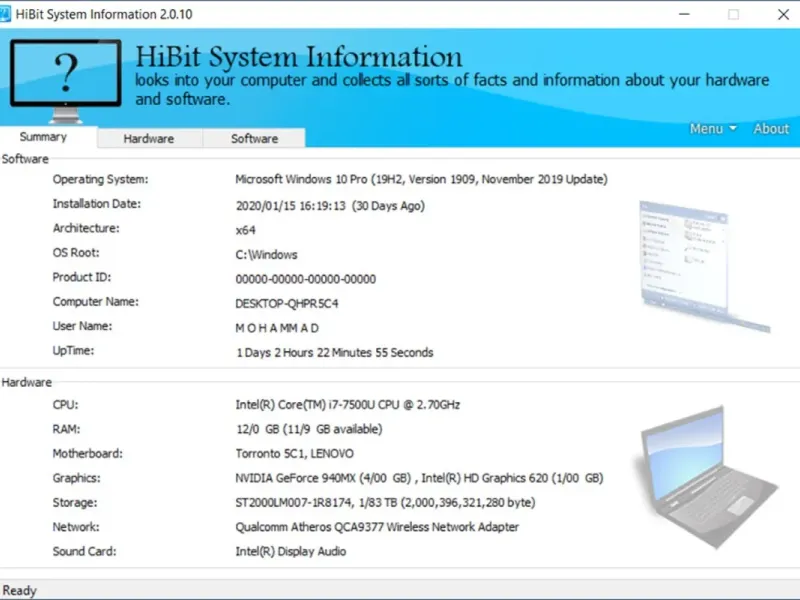Open the Hardware tab
This screenshot has width=800, height=600.
[149, 139]
